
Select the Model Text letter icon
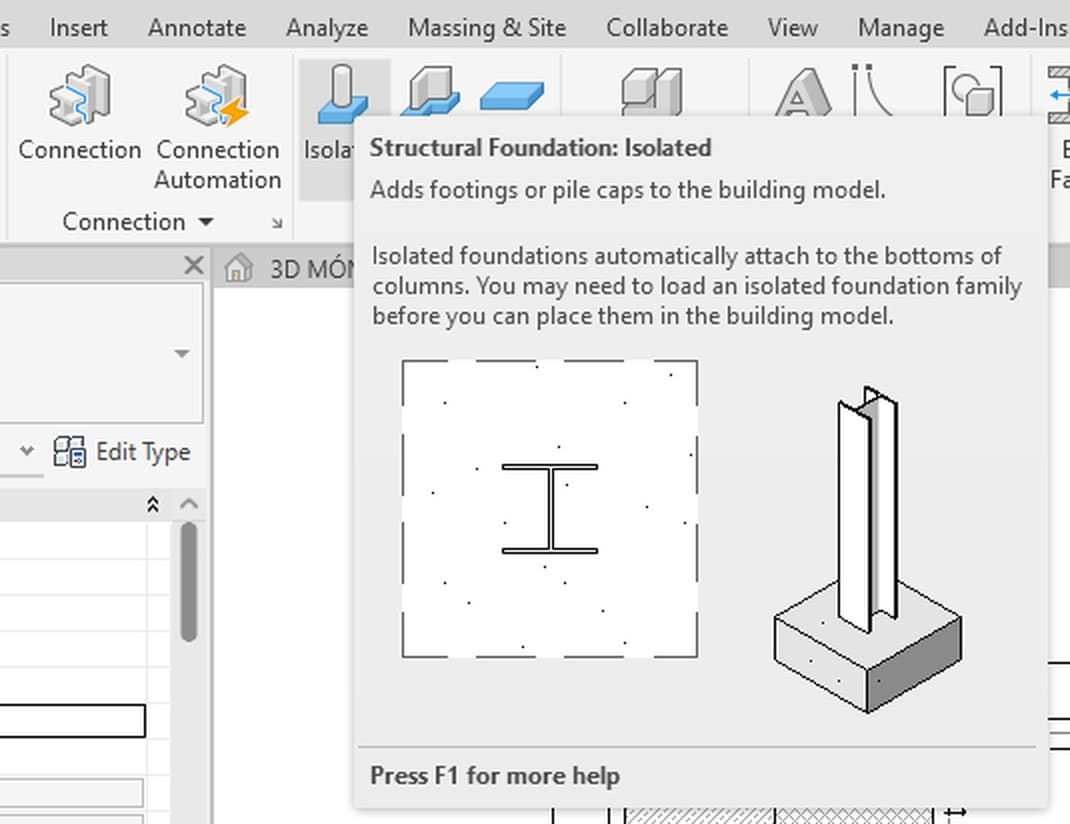[802, 92]
